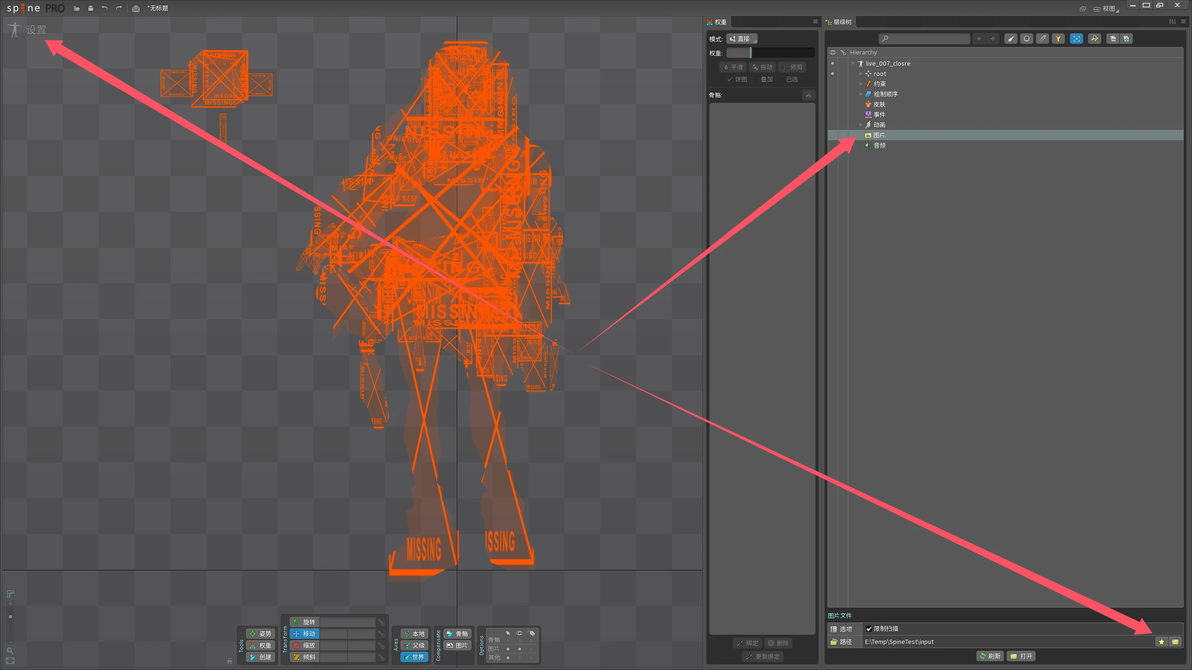Adjust the 权重 weight slider
Viewport: 1192px width, 670px height.
pos(770,53)
